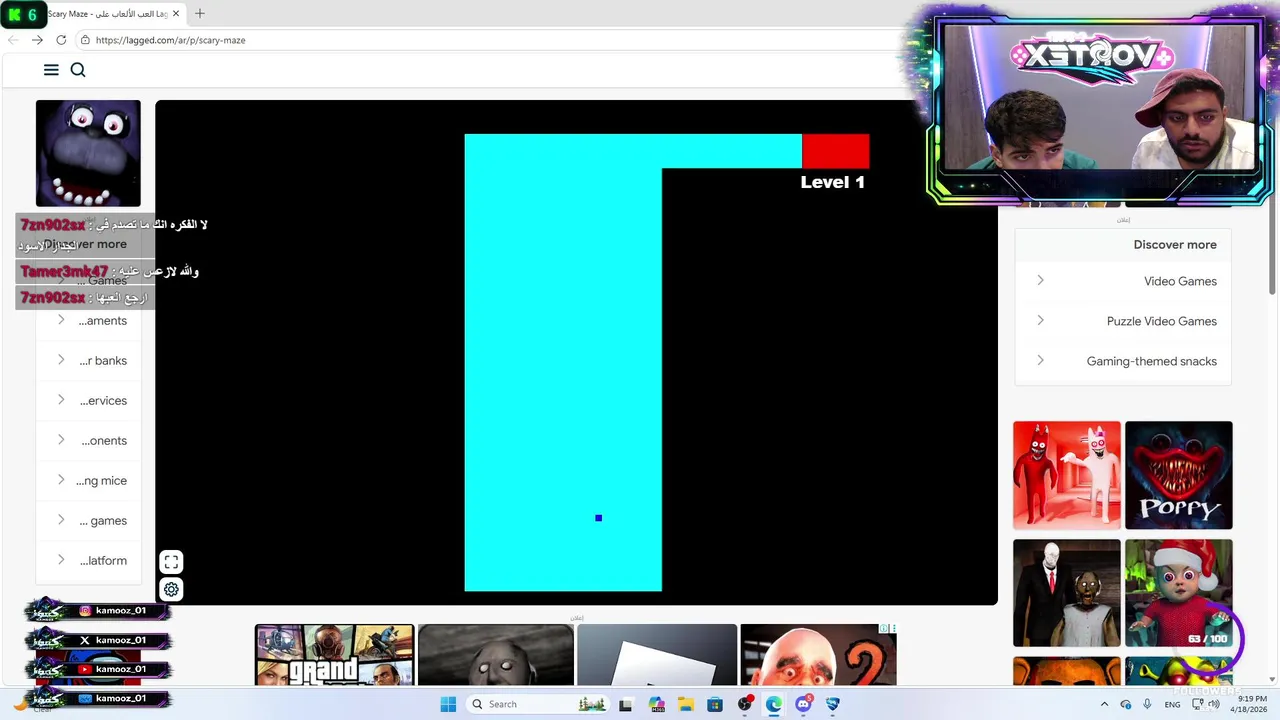This screenshot has width=1280, height=720.
Task: Open the '...r banks' left sidebar link
Action: point(103,361)
